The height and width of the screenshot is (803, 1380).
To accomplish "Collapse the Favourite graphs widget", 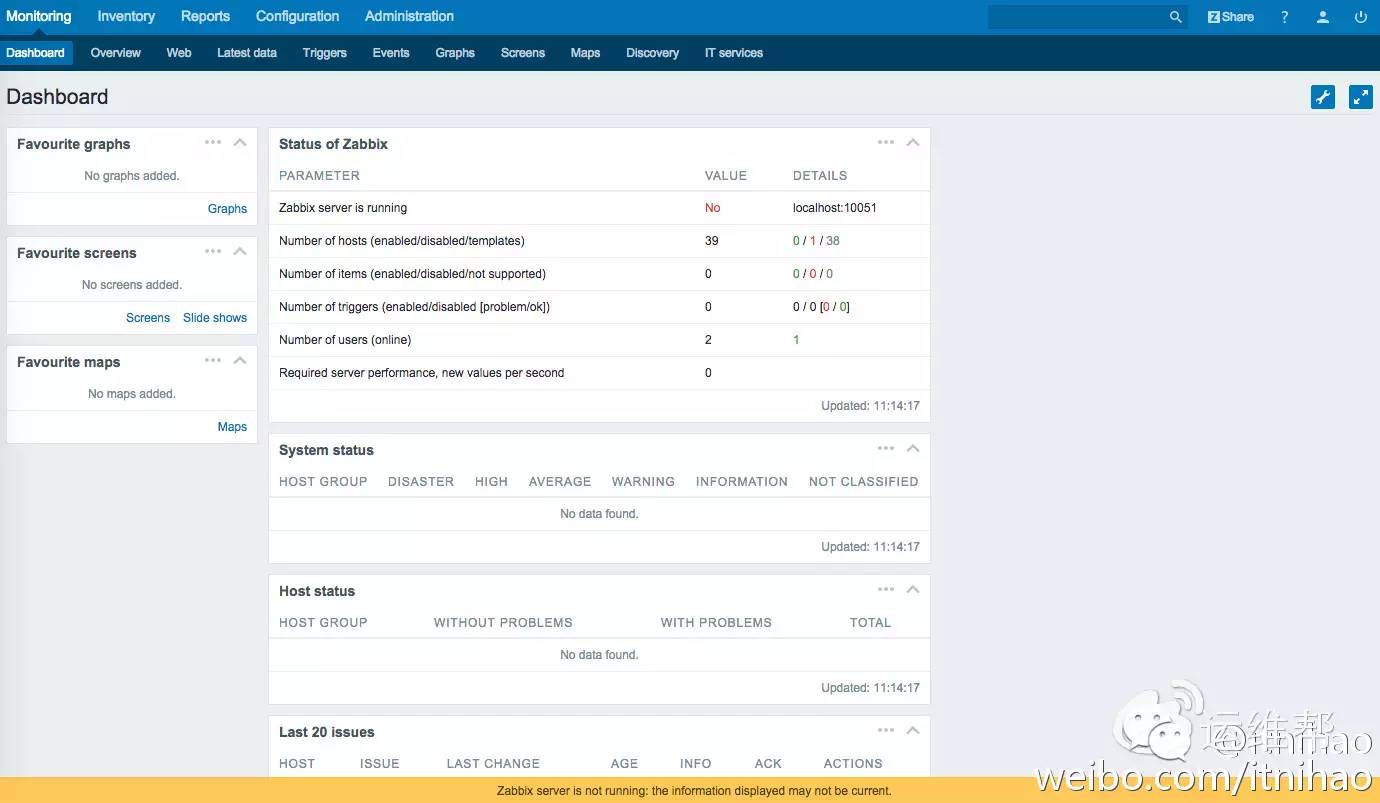I will click(240, 142).
